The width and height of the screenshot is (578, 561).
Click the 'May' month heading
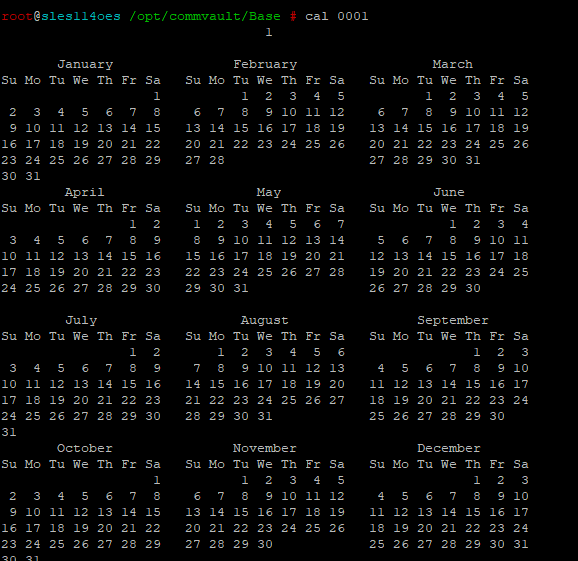269,192
